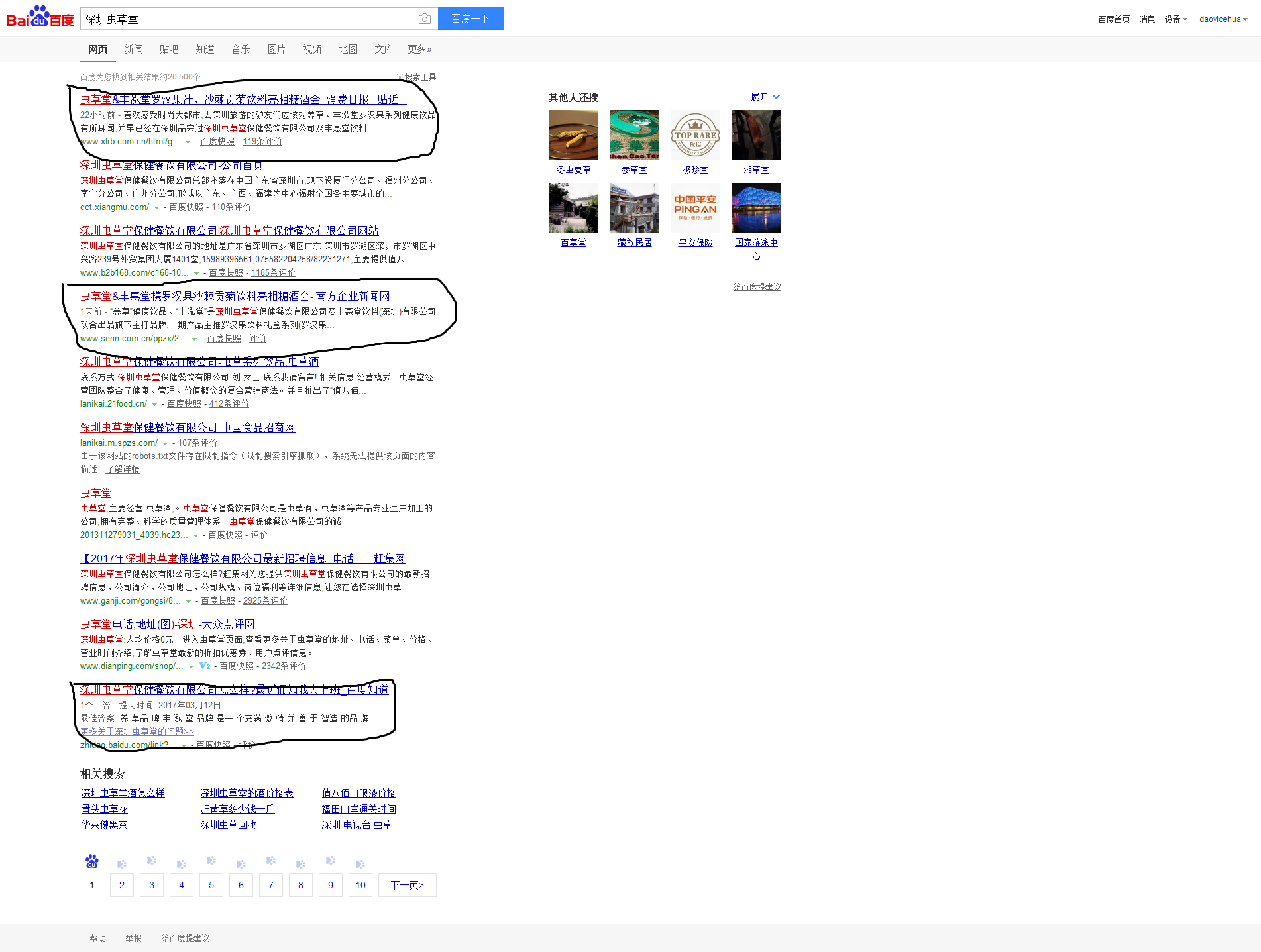Open 帮助 footer link
1261x952 pixels.
(x=97, y=938)
